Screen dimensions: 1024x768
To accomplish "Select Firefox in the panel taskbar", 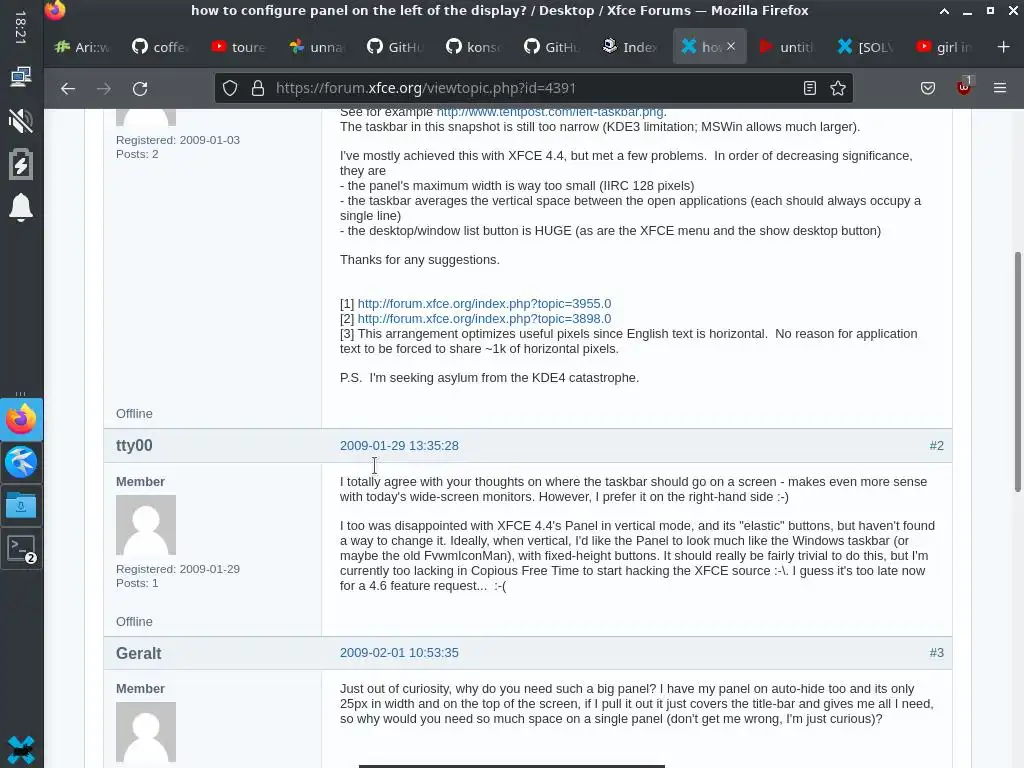I will (21, 419).
